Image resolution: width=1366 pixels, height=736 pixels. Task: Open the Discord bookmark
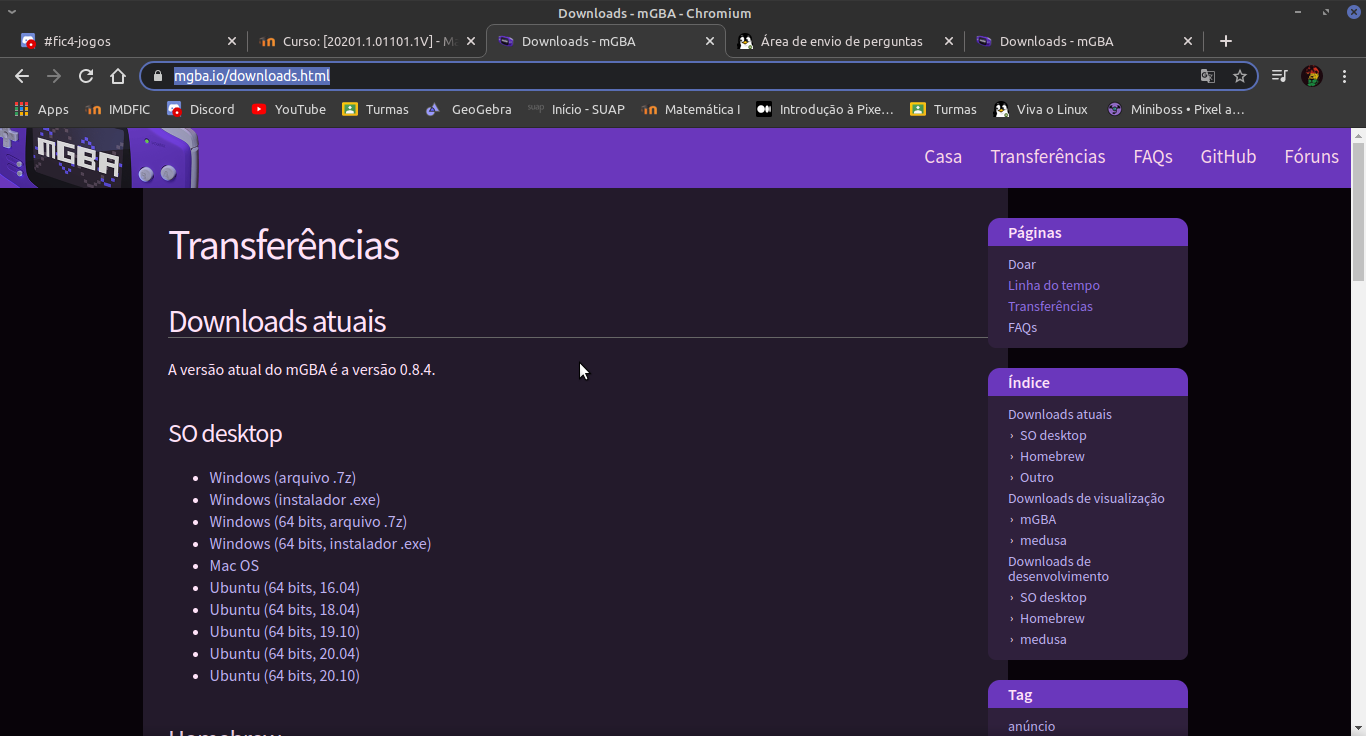click(x=201, y=109)
